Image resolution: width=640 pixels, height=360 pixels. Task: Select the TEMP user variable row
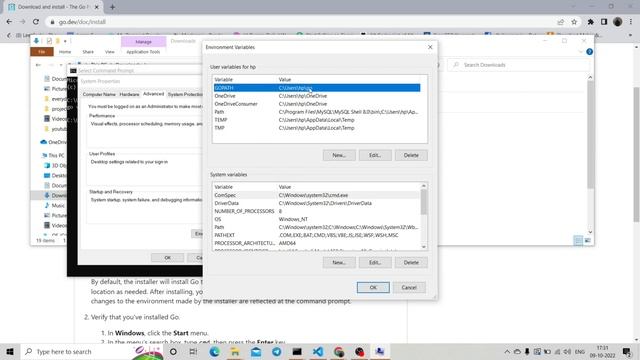(317, 120)
